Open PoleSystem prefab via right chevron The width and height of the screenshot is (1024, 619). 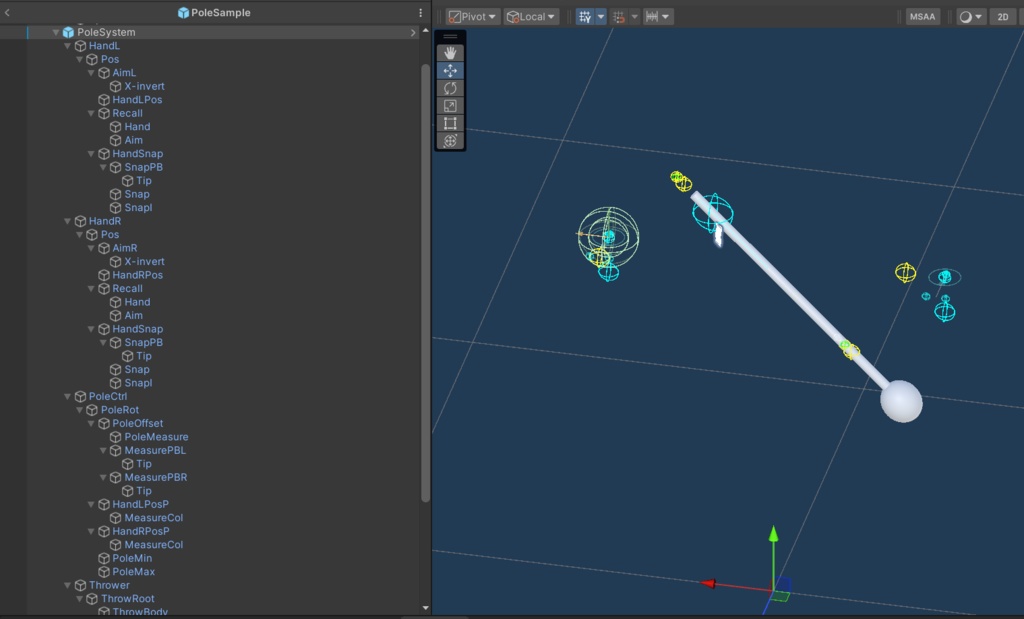click(x=413, y=32)
